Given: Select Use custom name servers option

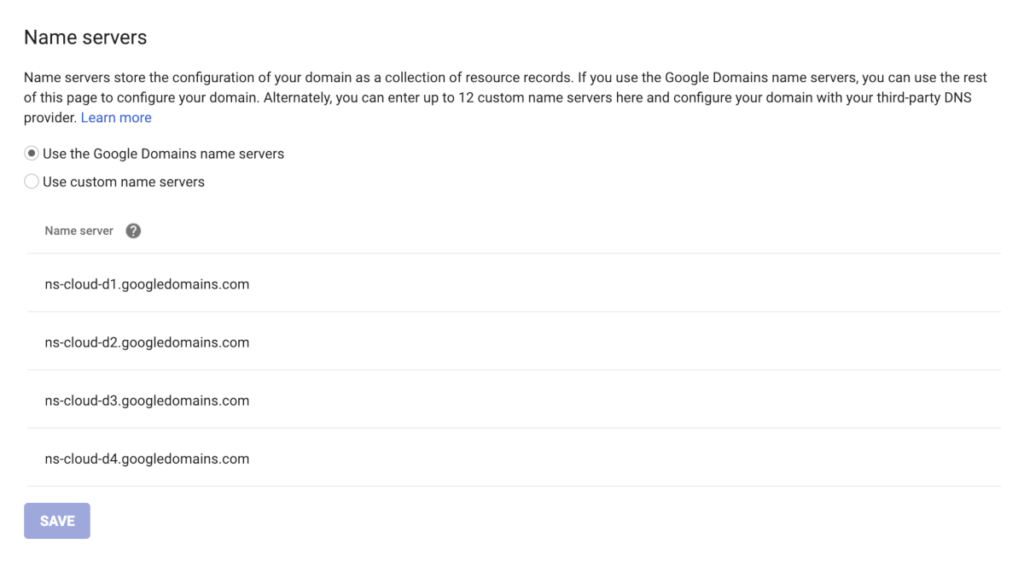Looking at the screenshot, I should pos(31,182).
